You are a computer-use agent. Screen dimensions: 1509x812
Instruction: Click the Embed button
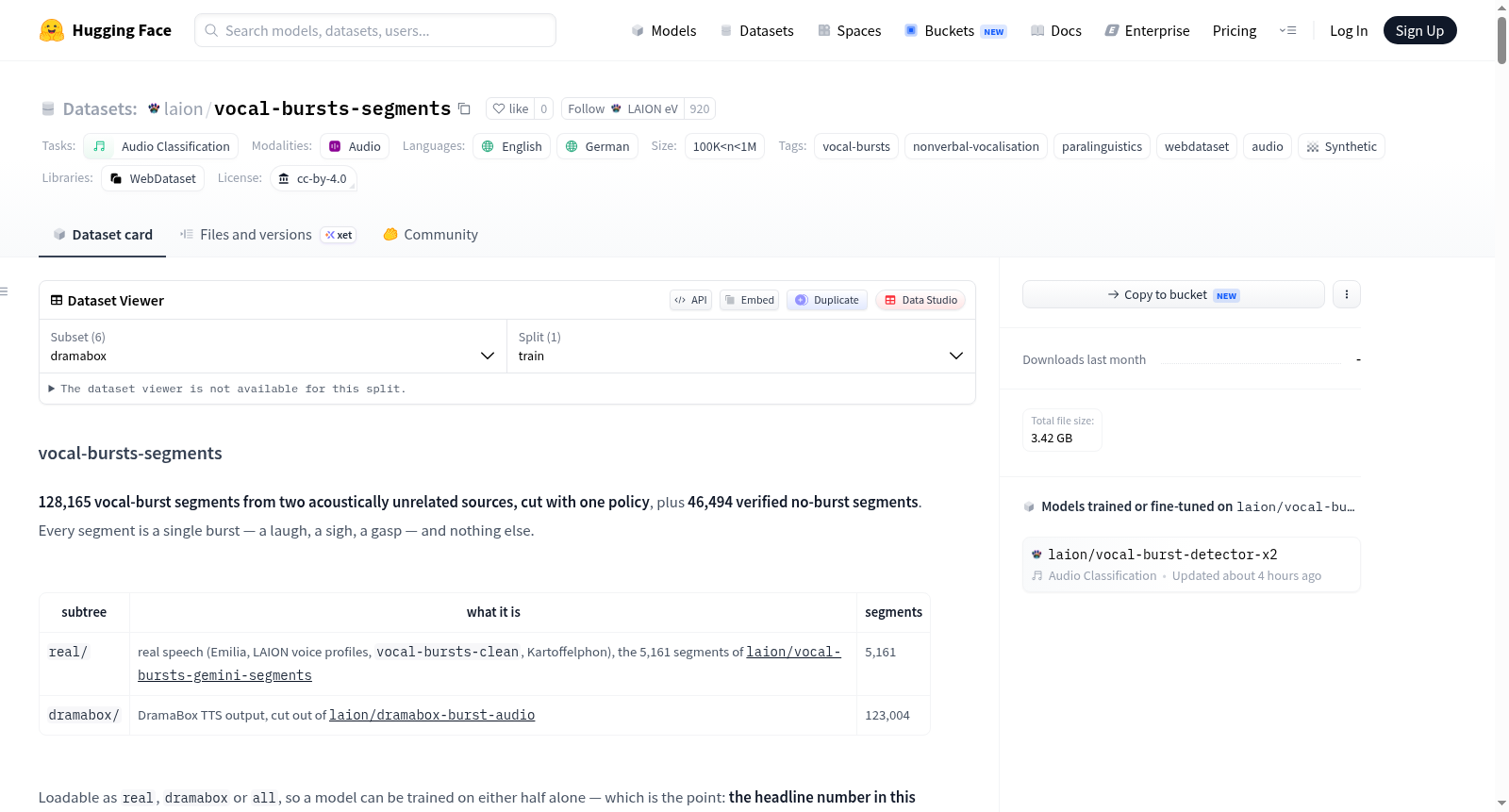749,300
